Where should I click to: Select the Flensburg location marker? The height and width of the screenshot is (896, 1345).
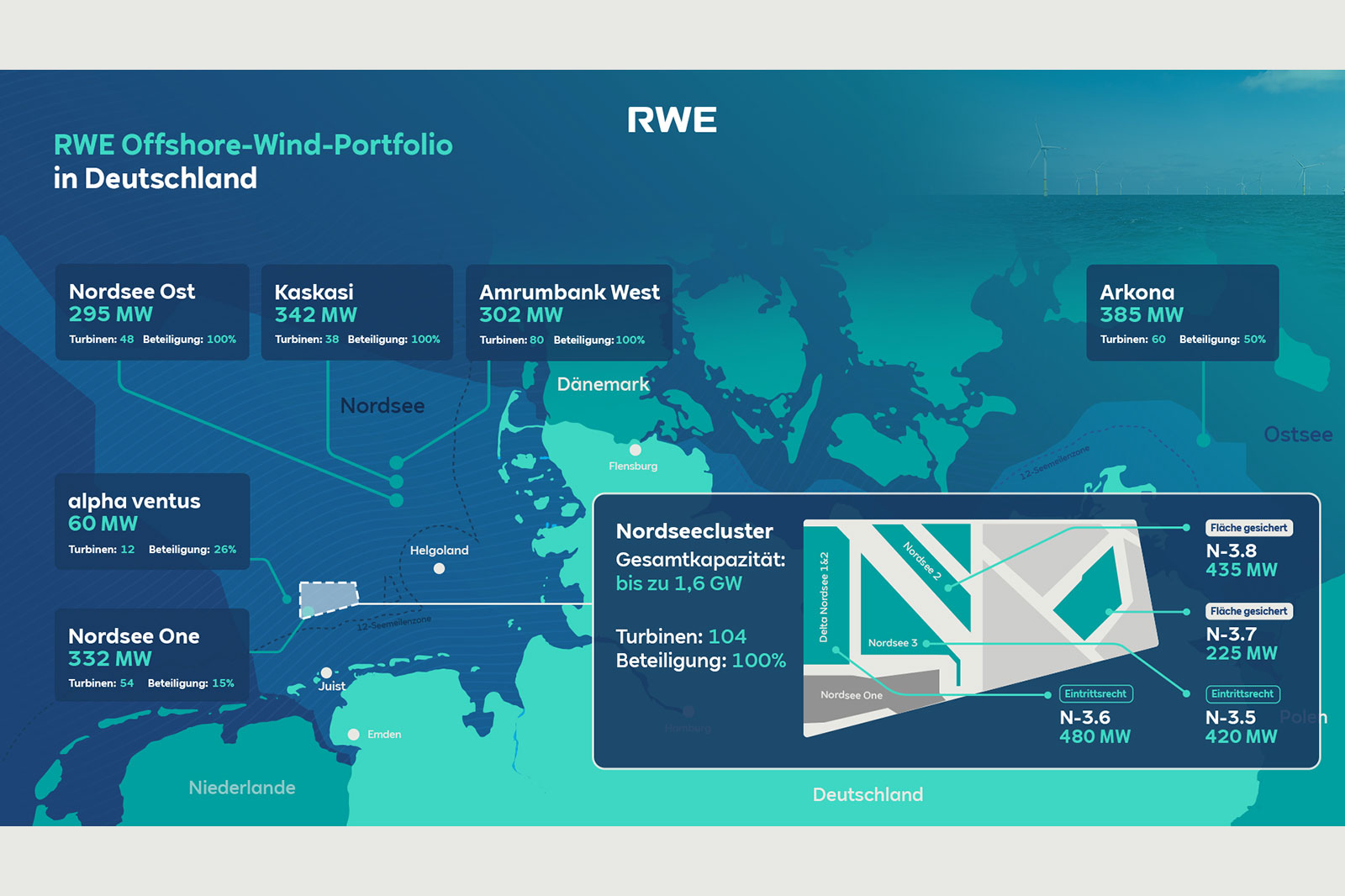click(x=636, y=450)
